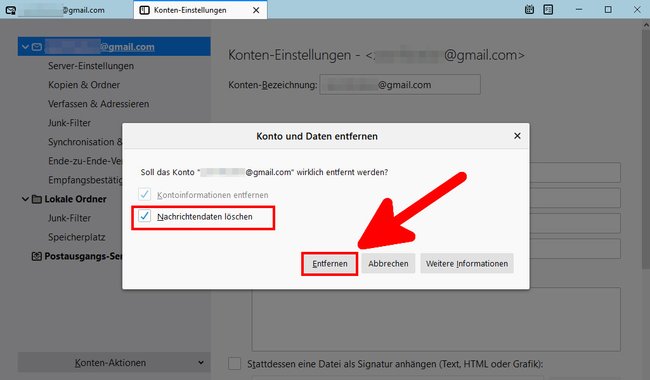This screenshot has width=650, height=380.
Task: Switch to the gmail.com mail tab
Action: point(66,10)
